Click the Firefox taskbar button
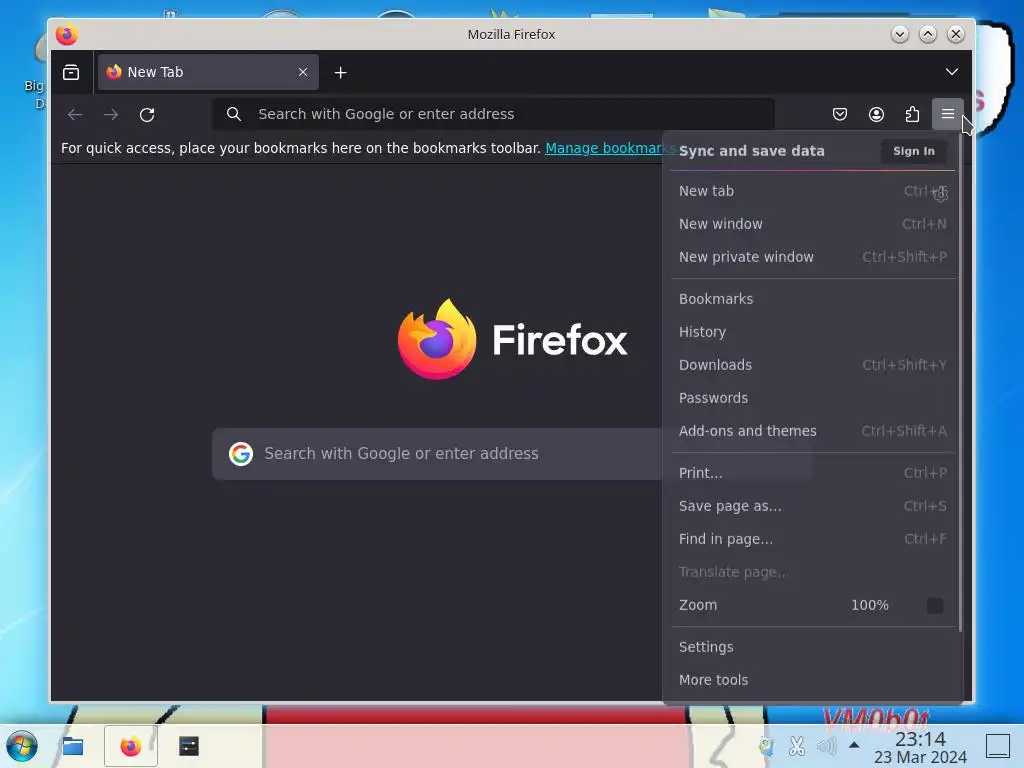Image resolution: width=1024 pixels, height=768 pixels. 131,746
